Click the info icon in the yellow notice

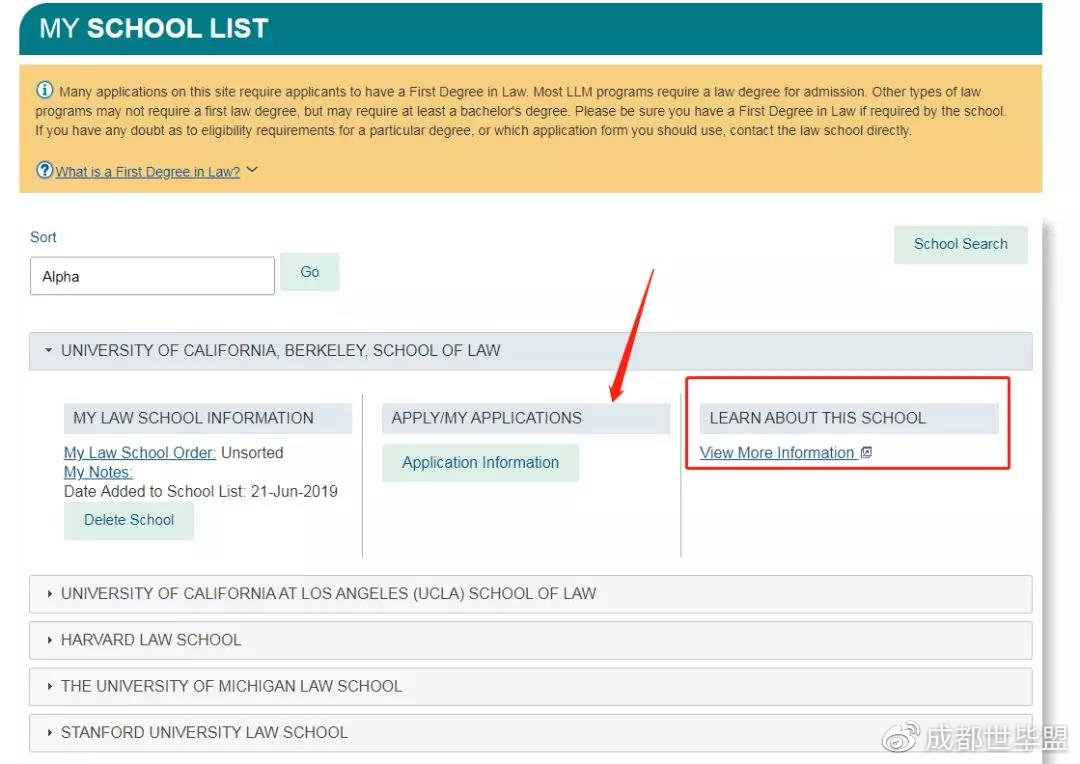tap(44, 90)
